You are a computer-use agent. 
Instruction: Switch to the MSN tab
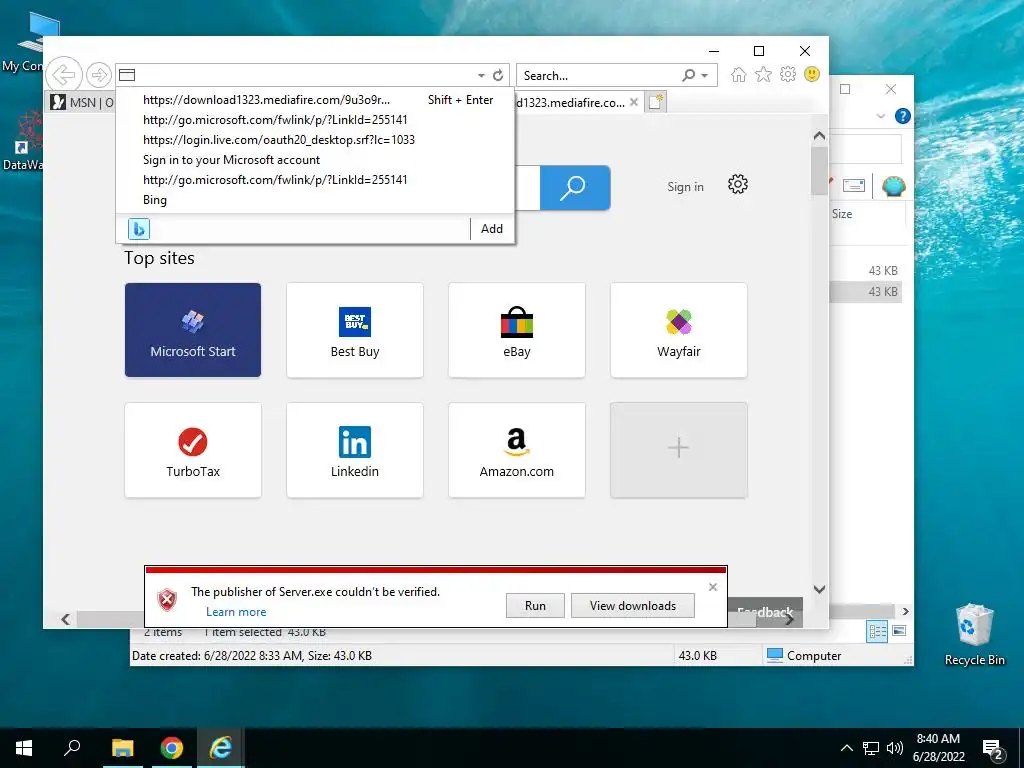pos(82,102)
